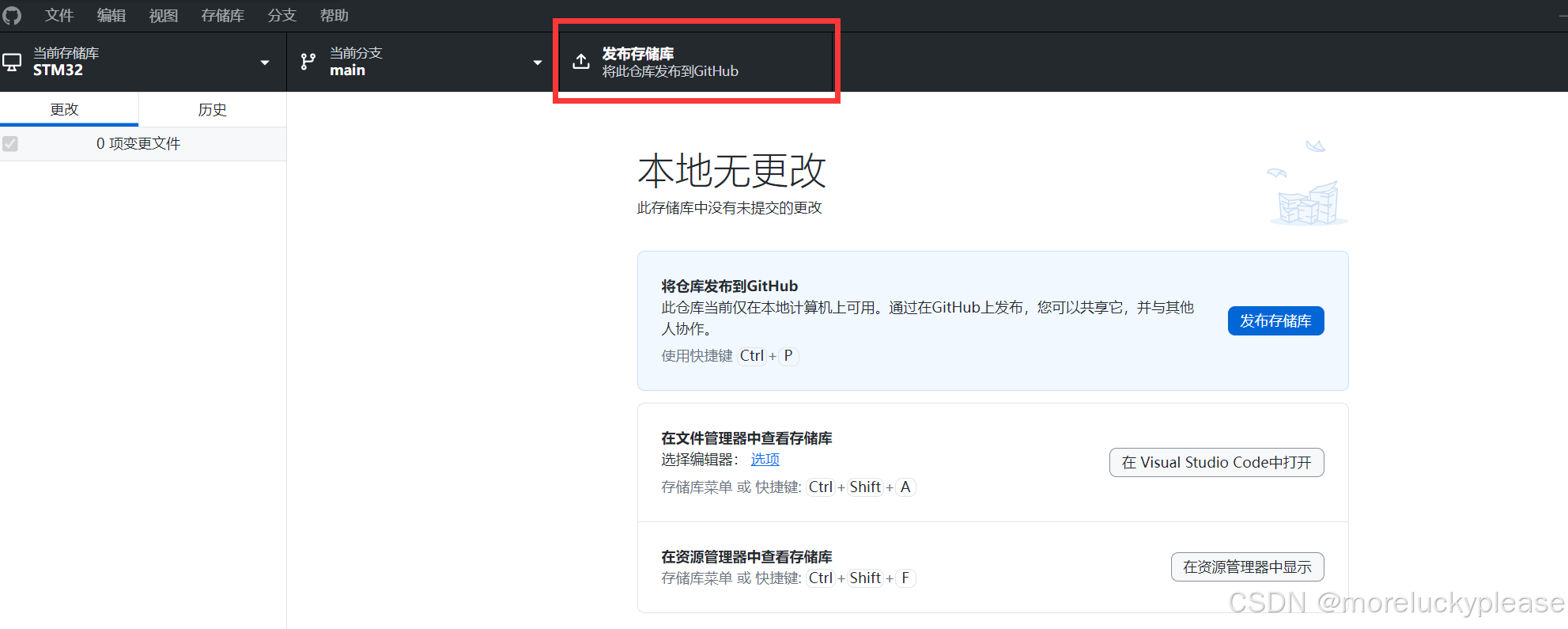The height and width of the screenshot is (629, 1568).
Task: Open the 存储库 menu
Action: (x=222, y=15)
